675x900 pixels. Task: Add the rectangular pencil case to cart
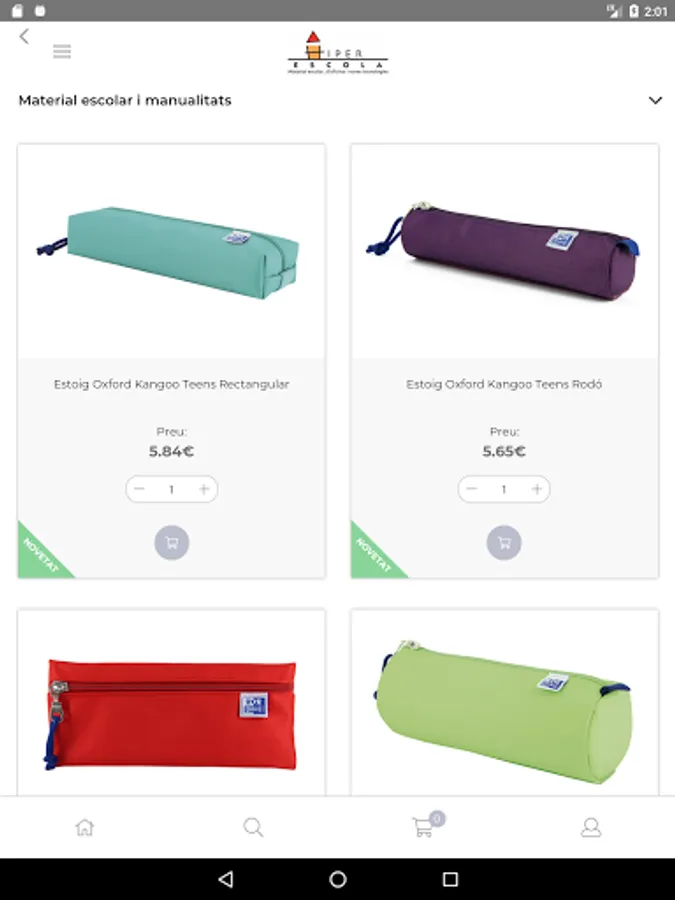[172, 542]
